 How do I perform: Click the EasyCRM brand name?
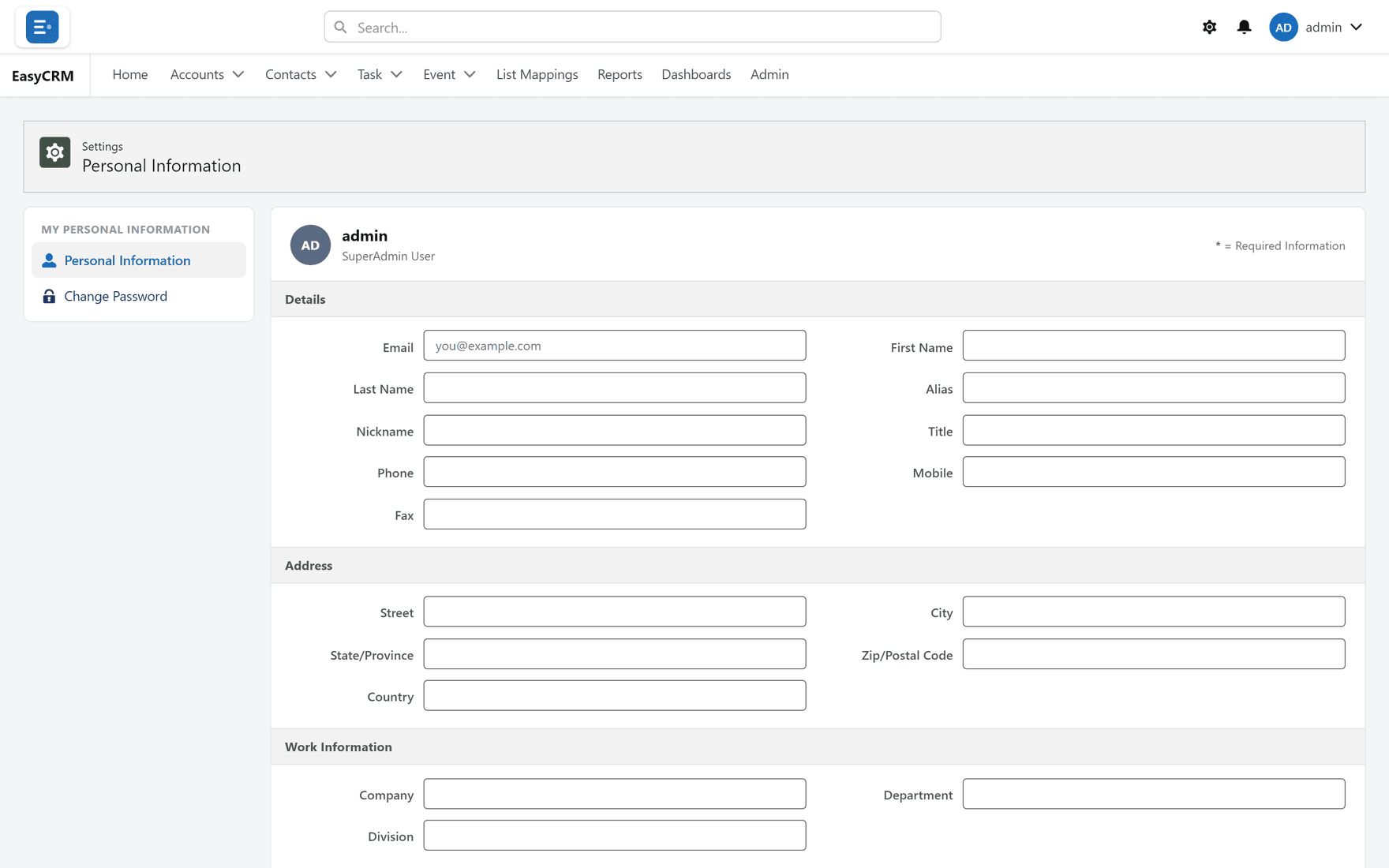tap(43, 76)
